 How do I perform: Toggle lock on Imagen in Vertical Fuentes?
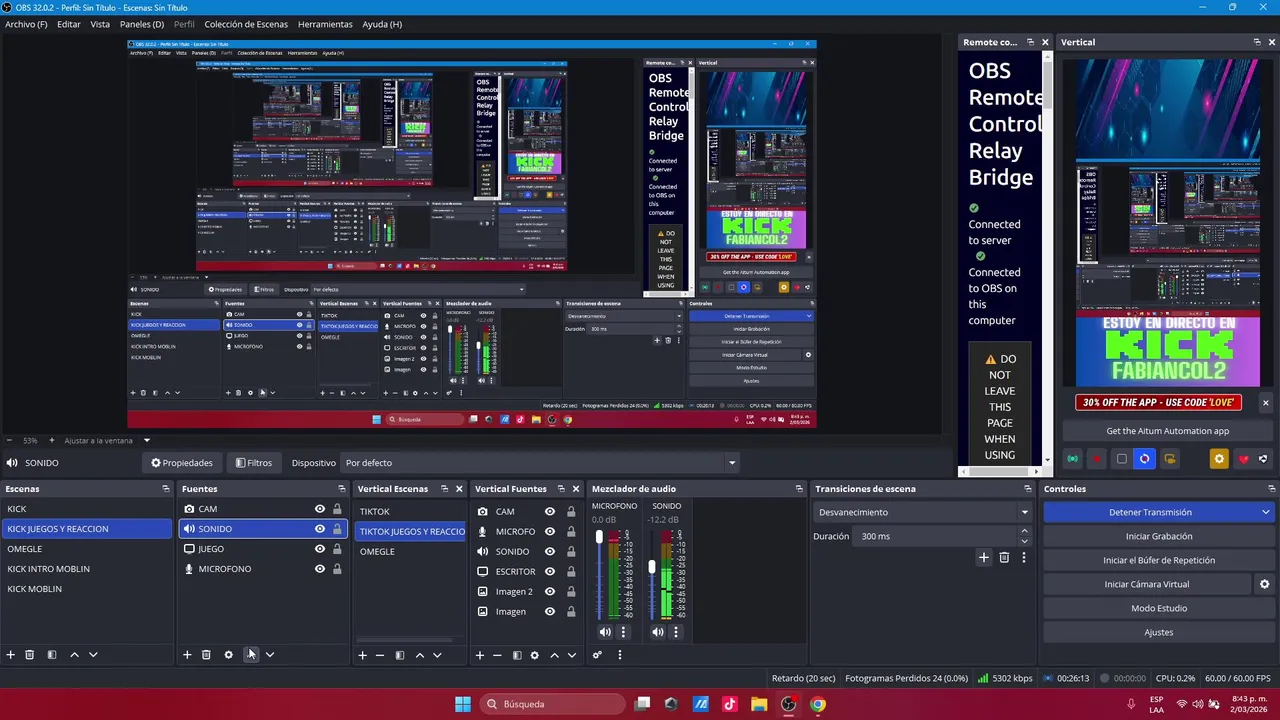tap(571, 612)
